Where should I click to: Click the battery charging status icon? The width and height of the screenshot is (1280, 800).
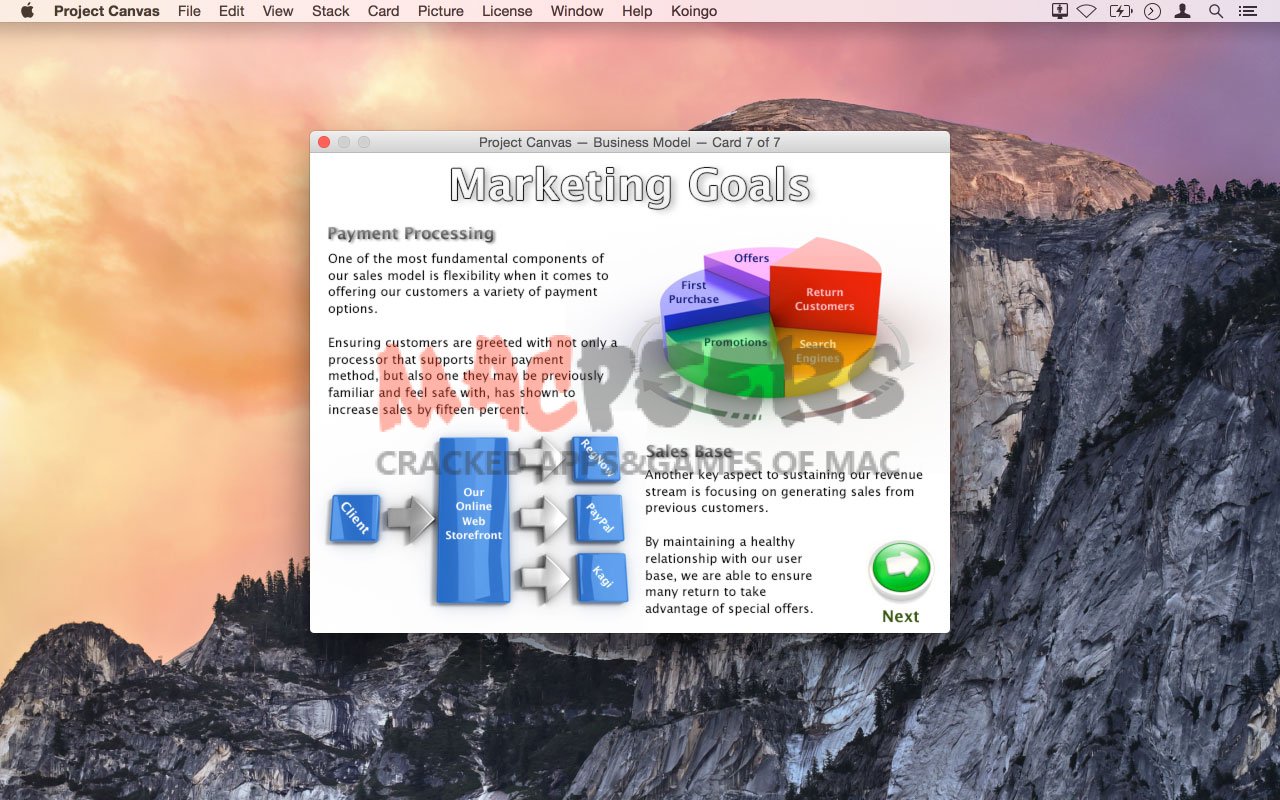(1120, 11)
